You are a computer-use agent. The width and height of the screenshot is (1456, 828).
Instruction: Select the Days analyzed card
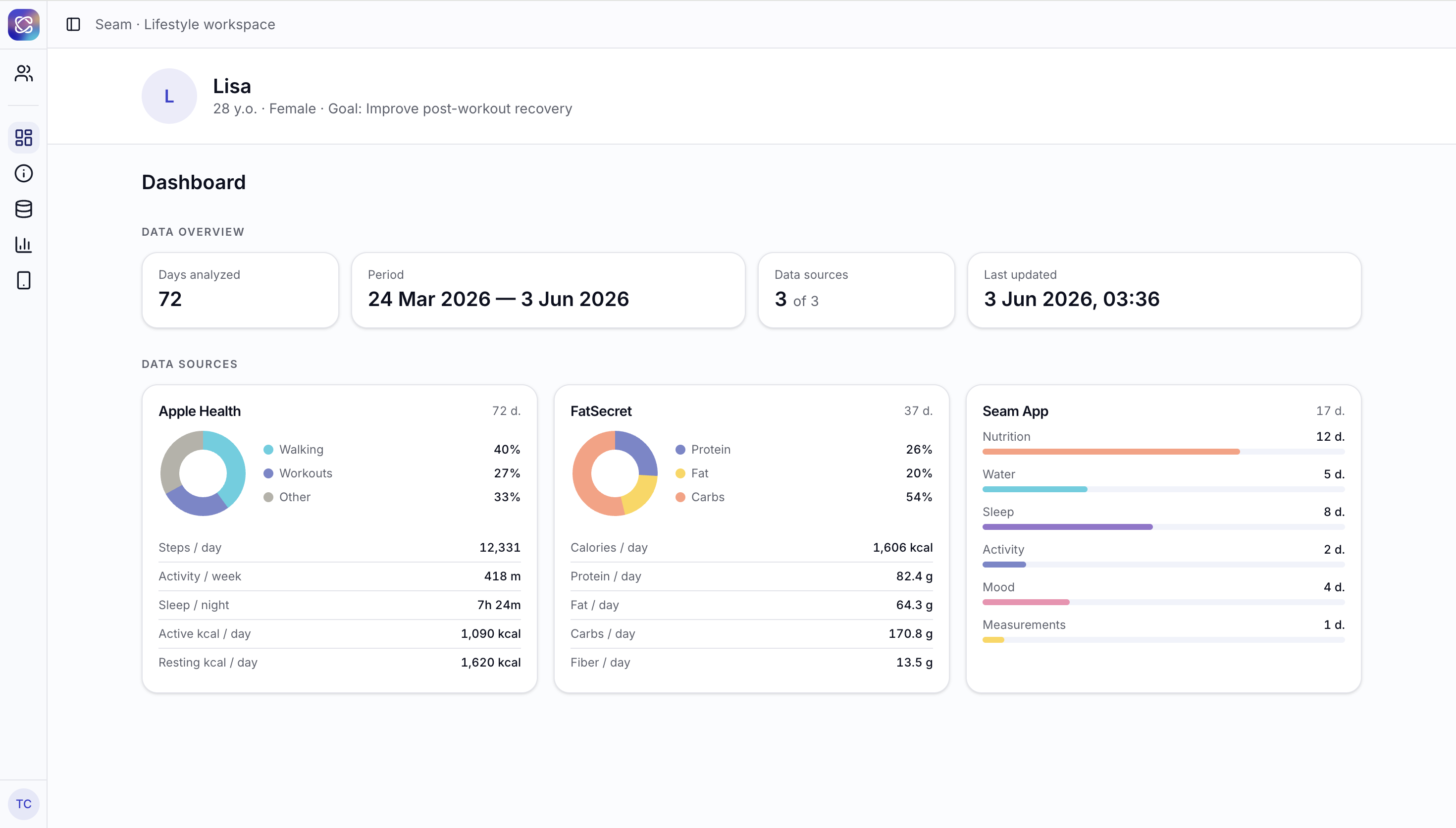pyautogui.click(x=241, y=290)
